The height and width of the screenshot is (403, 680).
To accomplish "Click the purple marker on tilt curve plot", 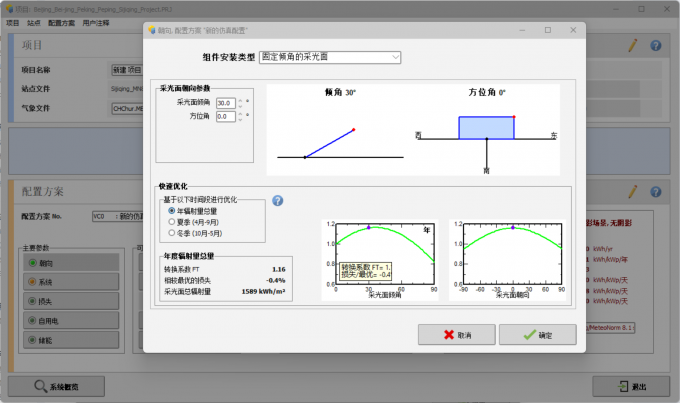I will pos(369,227).
